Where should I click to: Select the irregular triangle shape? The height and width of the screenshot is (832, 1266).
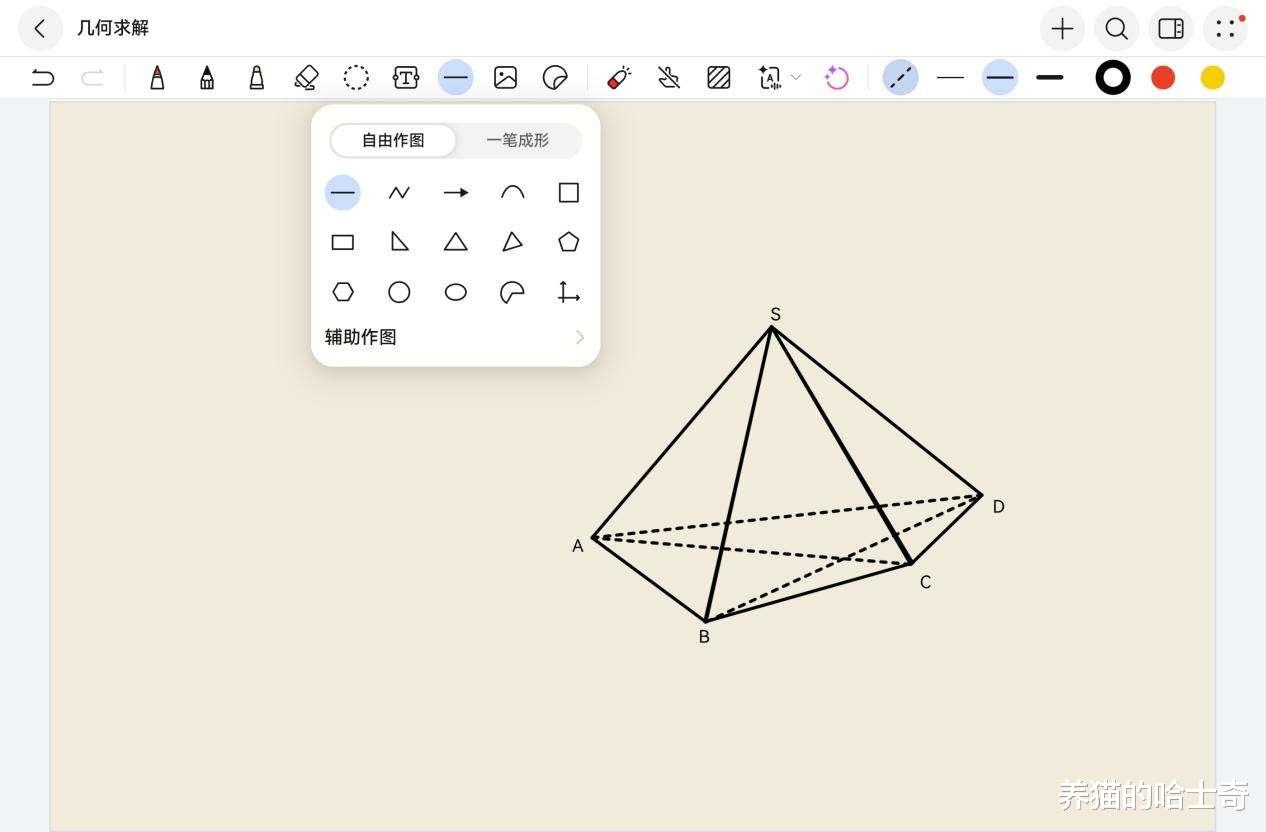[x=512, y=241]
